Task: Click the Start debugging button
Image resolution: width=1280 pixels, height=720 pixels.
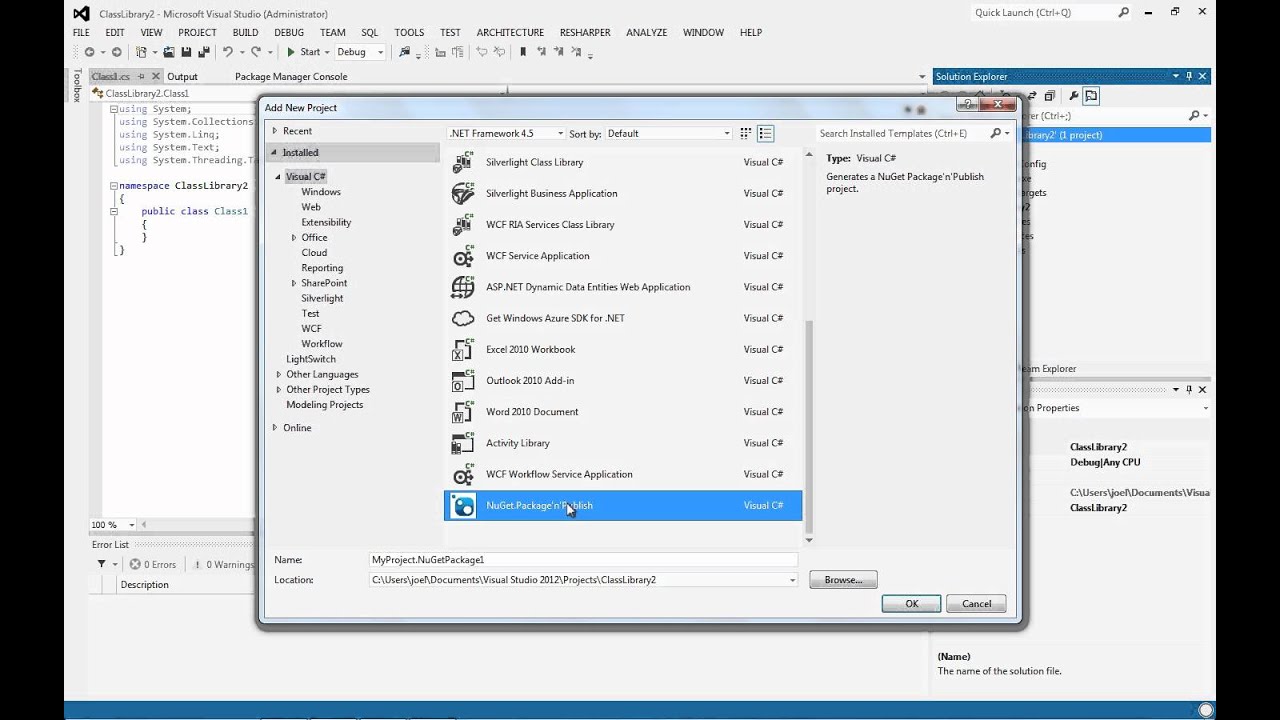Action: coord(304,52)
